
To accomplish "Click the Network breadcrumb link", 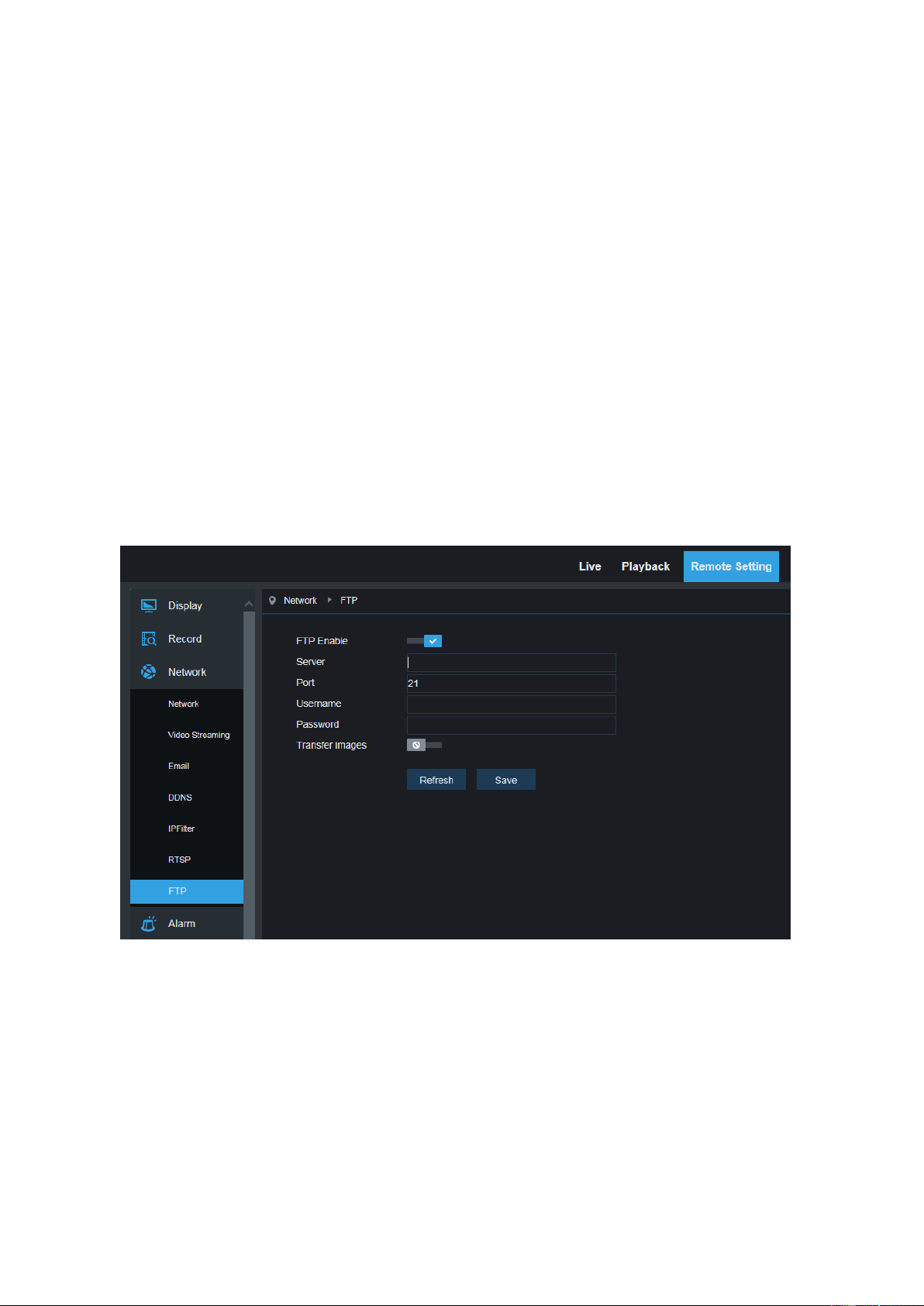I will (300, 601).
